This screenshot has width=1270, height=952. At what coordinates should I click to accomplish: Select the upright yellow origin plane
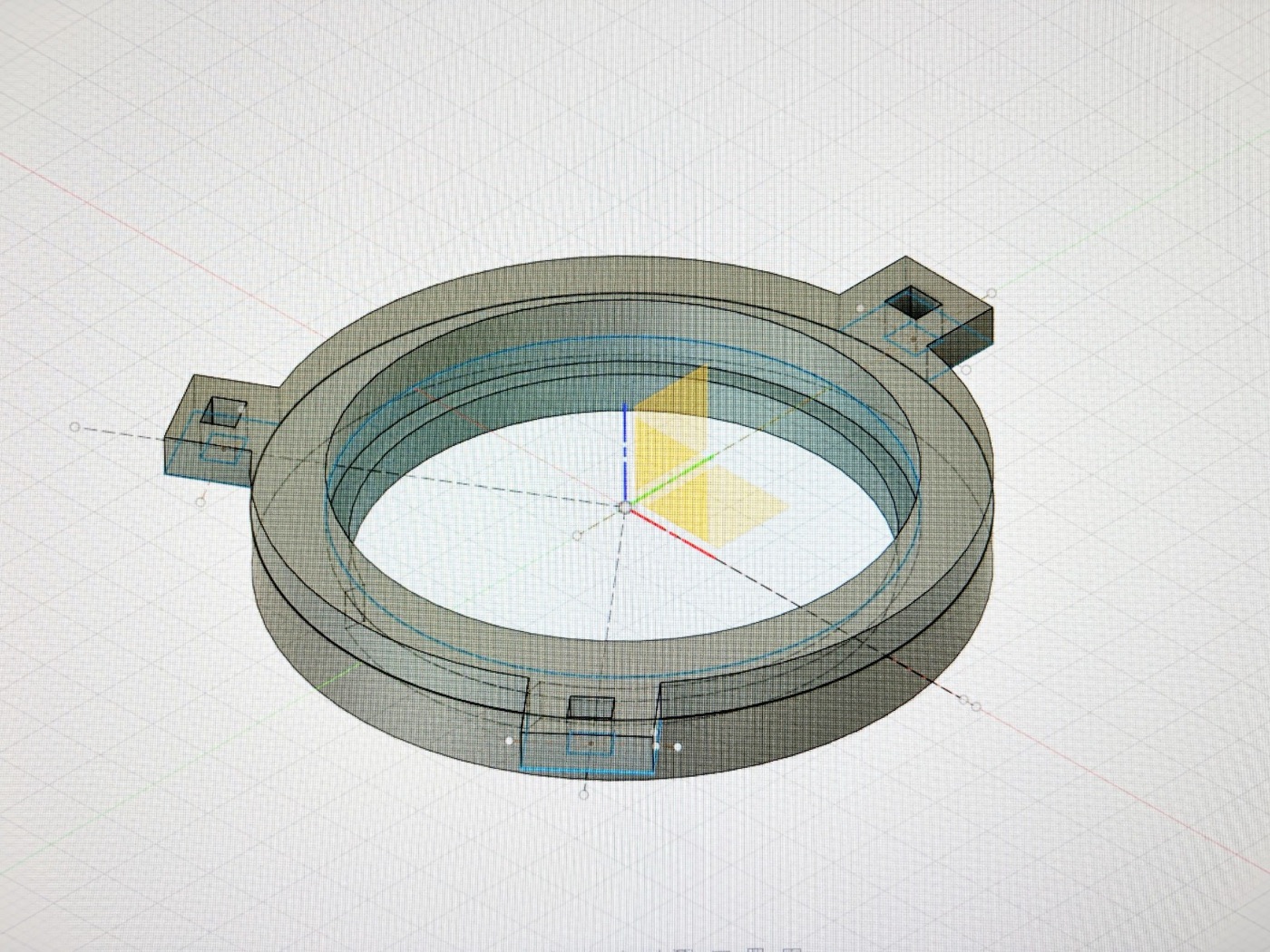pyautogui.click(x=672, y=428)
